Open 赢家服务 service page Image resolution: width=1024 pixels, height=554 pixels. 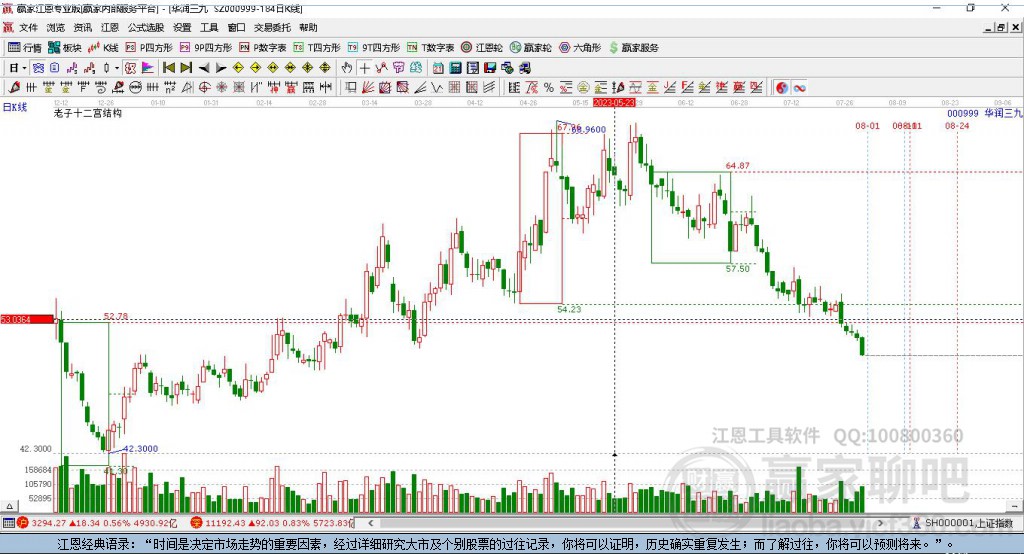tap(633, 48)
